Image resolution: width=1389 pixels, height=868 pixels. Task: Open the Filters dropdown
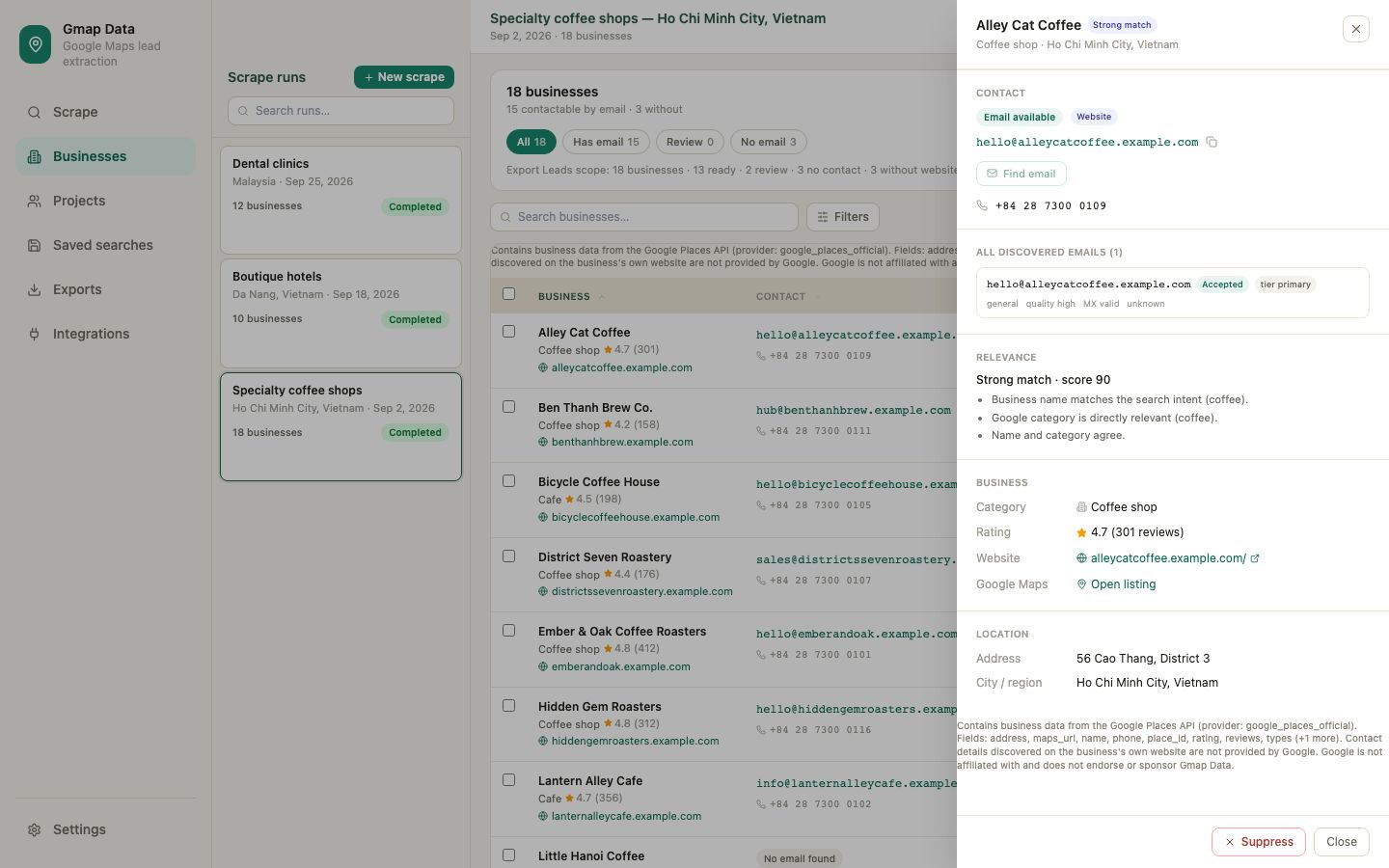843,217
